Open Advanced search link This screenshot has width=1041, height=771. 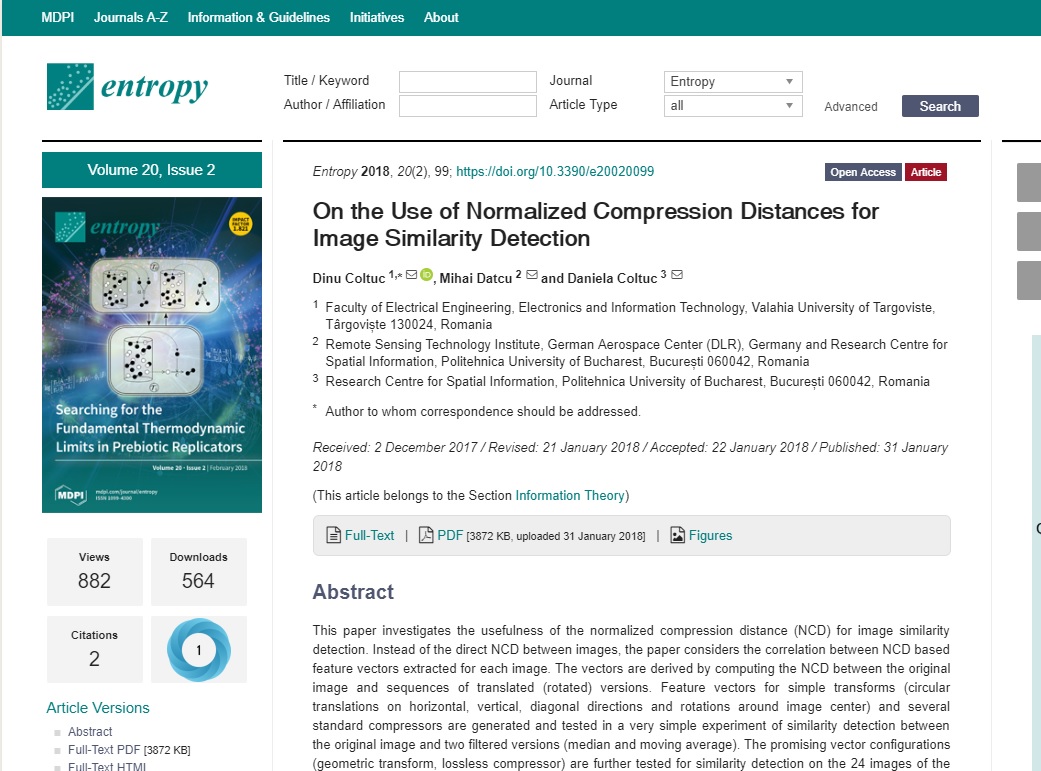point(850,106)
